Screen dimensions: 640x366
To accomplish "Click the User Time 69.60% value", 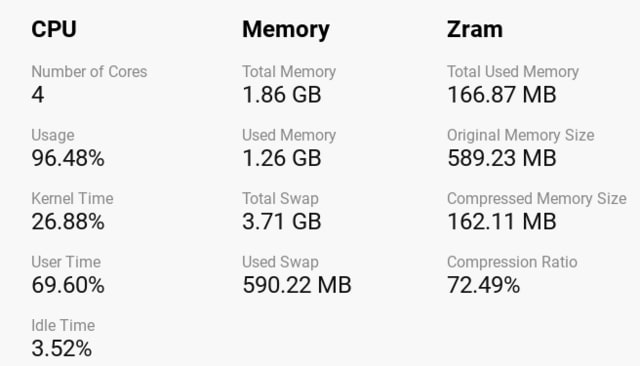I will coord(68,285).
